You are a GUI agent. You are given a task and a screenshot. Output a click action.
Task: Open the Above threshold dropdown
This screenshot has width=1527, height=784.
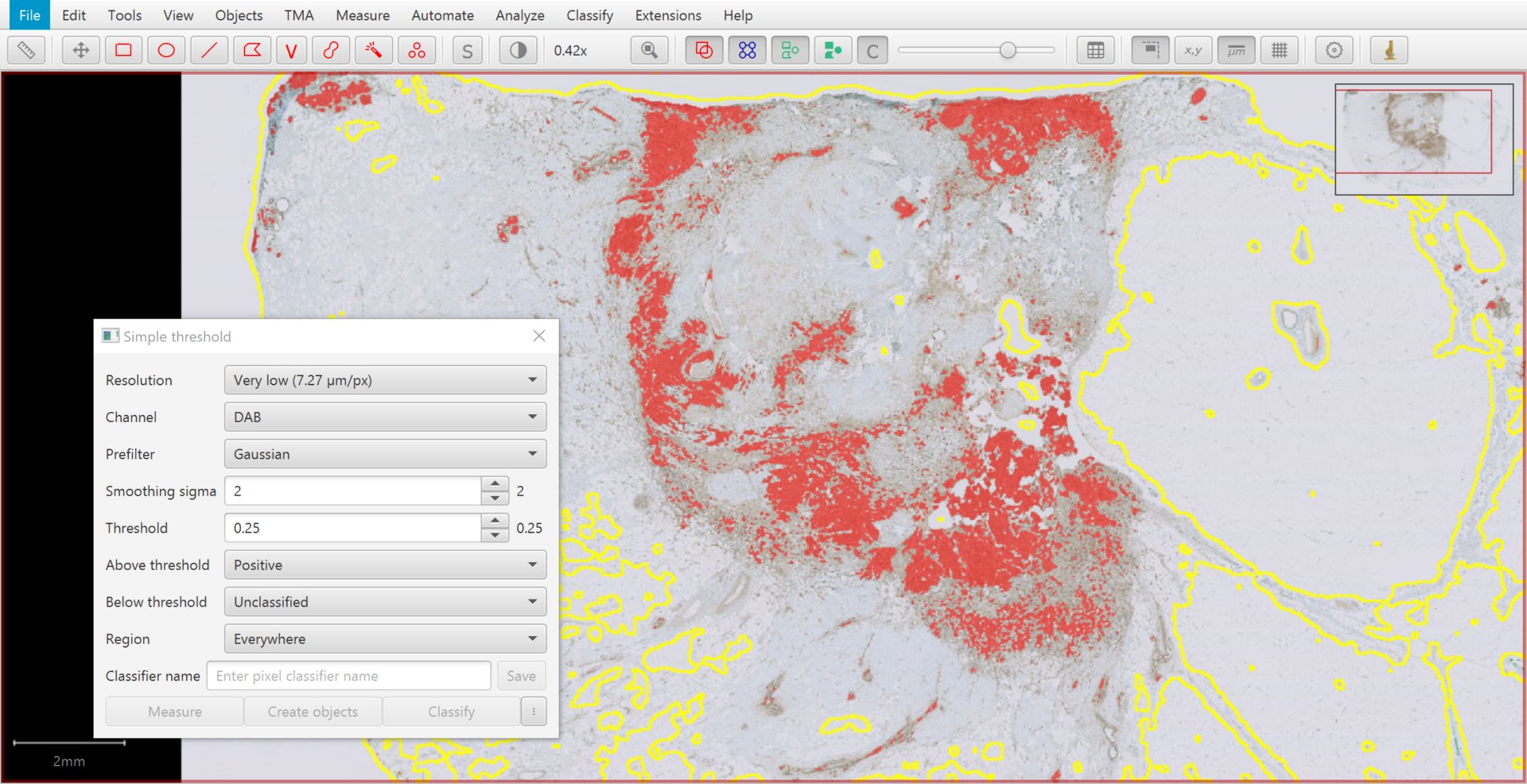(385, 565)
